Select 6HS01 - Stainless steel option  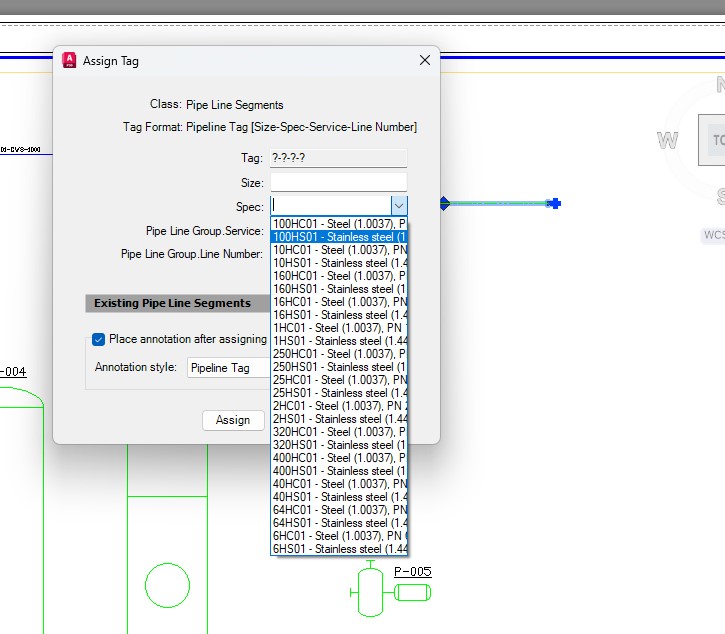pos(339,549)
